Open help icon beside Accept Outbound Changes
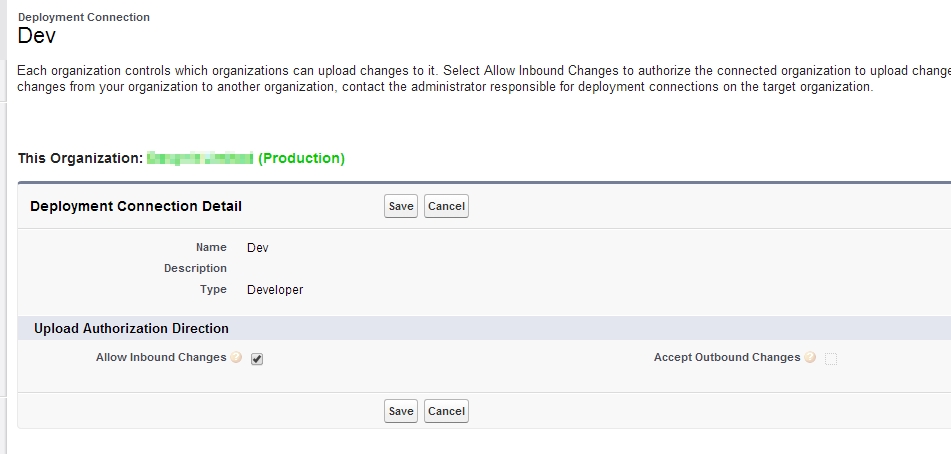 point(810,358)
